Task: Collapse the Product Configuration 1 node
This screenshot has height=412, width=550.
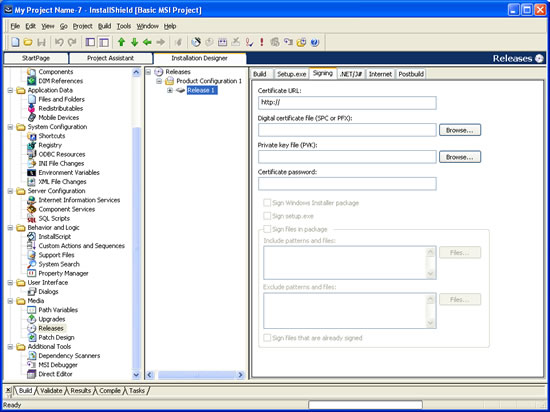Action: pyautogui.click(x=159, y=81)
